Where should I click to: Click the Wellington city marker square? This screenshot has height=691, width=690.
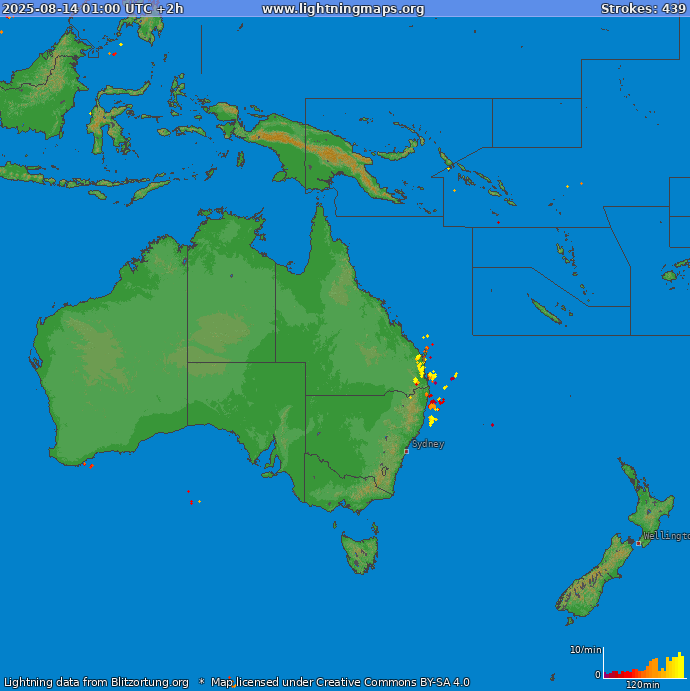coord(639,543)
